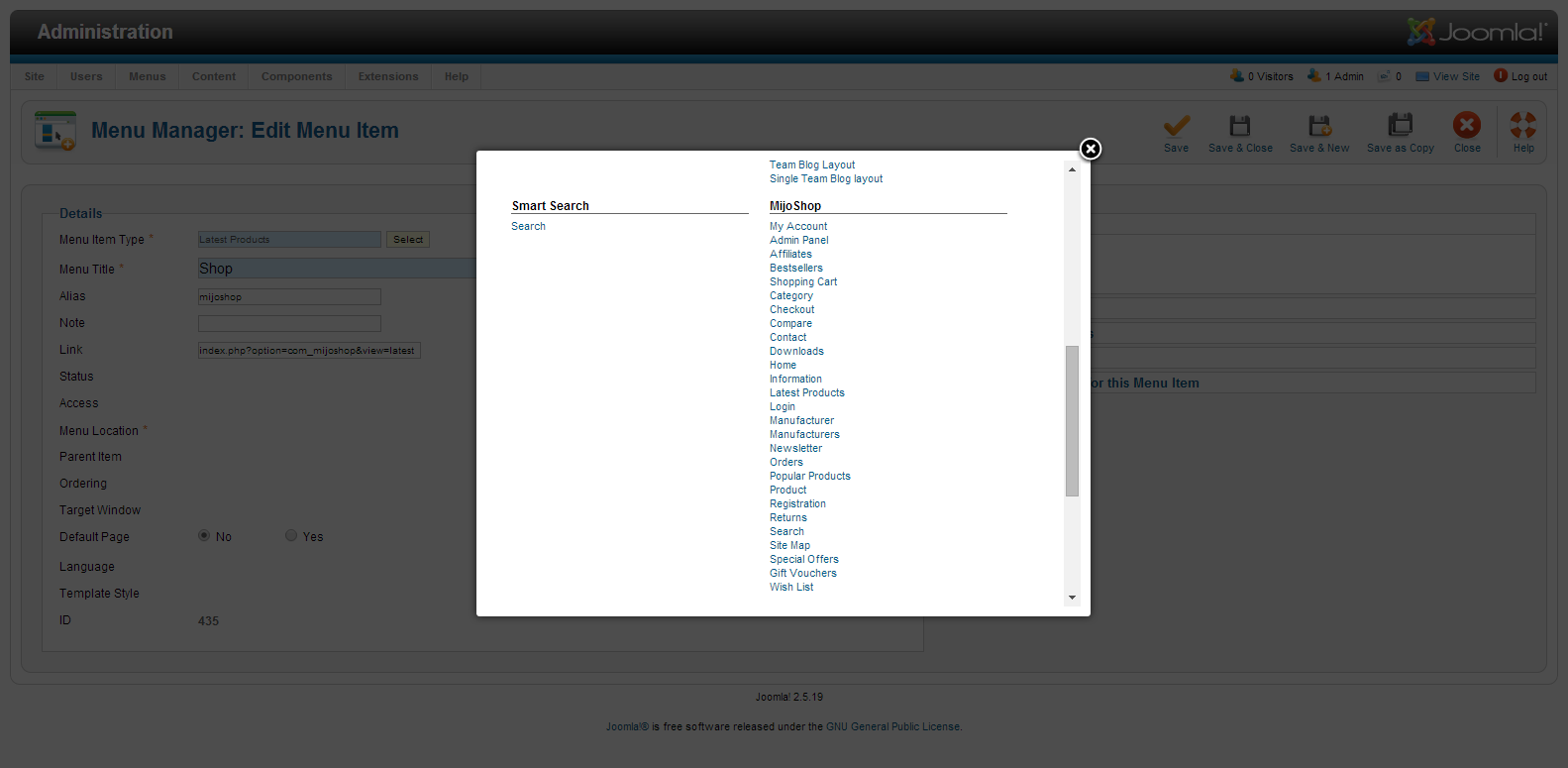Image resolution: width=1568 pixels, height=768 pixels.
Task: Select the MijoShop Home menu type
Action: click(x=783, y=366)
